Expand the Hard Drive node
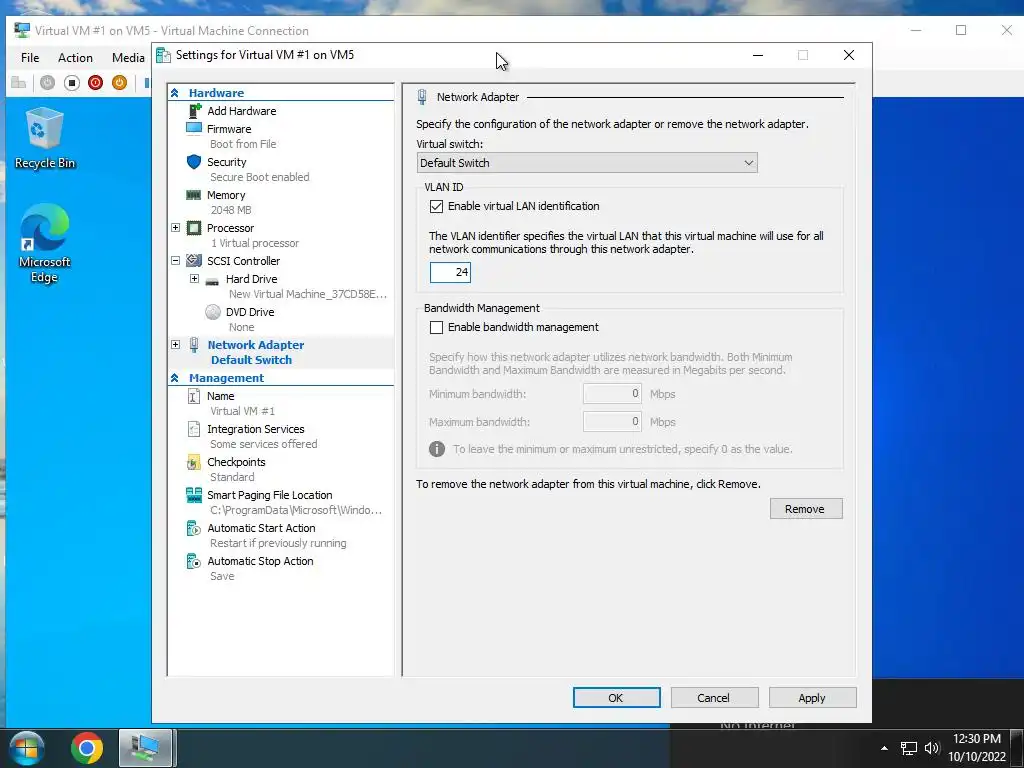 [195, 279]
